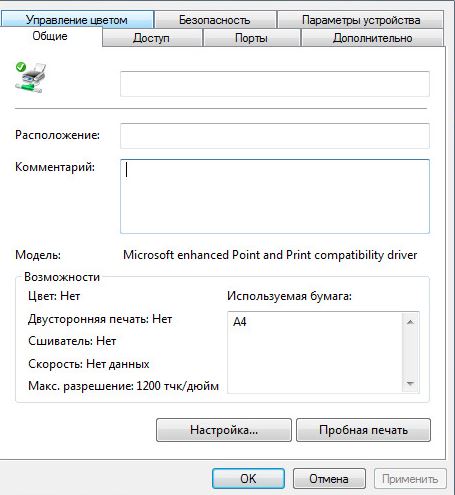Click the Расположение input field
Image resolution: width=455 pixels, height=495 pixels.
[x=275, y=136]
